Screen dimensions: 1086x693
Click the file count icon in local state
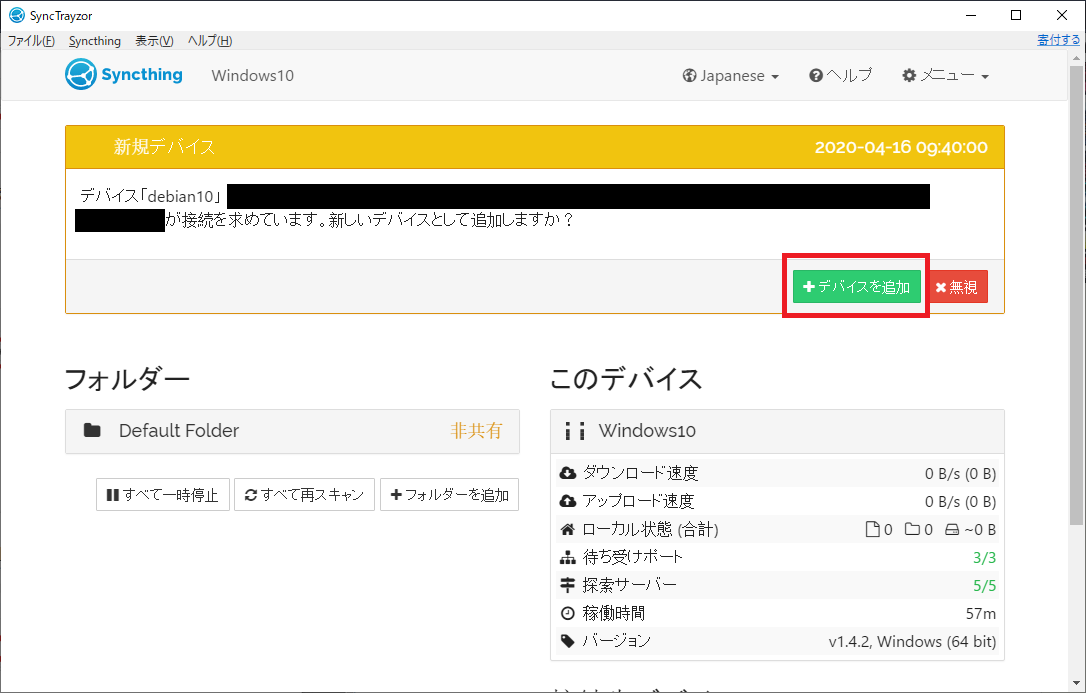coord(873,530)
